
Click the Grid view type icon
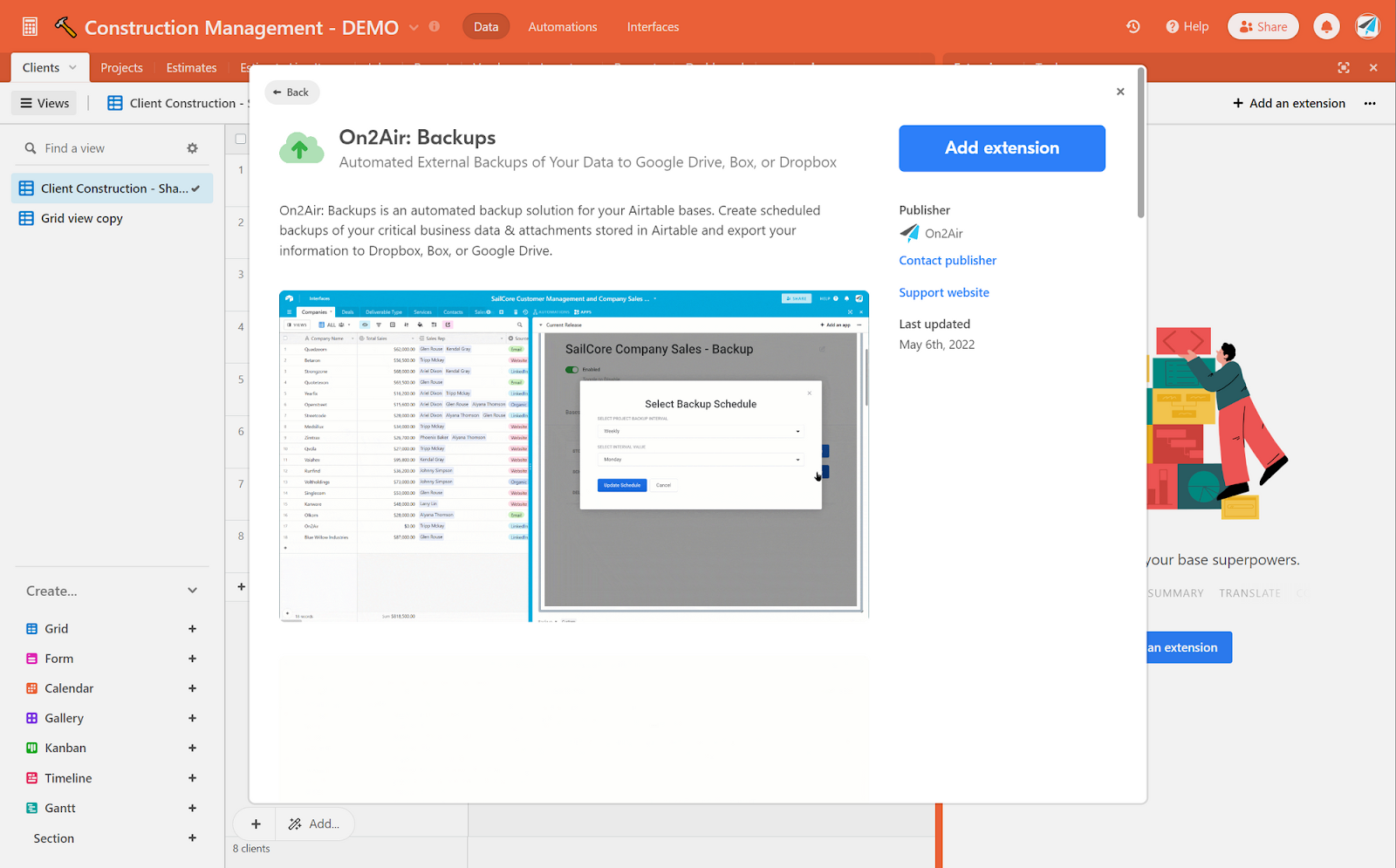(x=32, y=629)
